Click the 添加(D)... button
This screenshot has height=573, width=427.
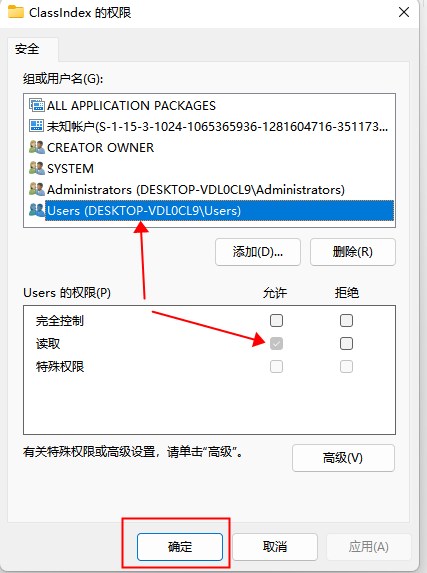(x=258, y=252)
